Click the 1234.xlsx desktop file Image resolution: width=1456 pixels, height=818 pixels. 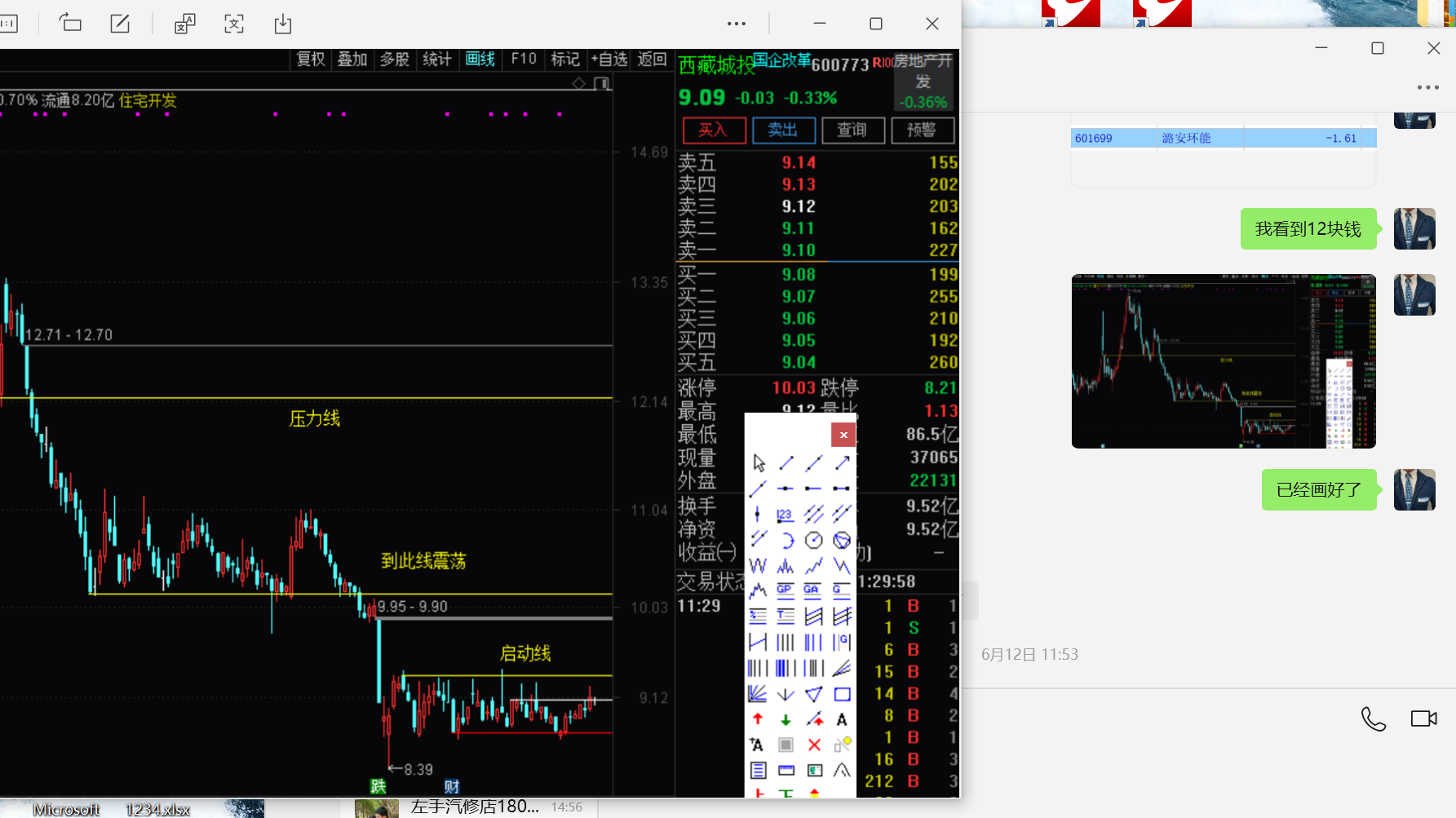click(x=157, y=809)
